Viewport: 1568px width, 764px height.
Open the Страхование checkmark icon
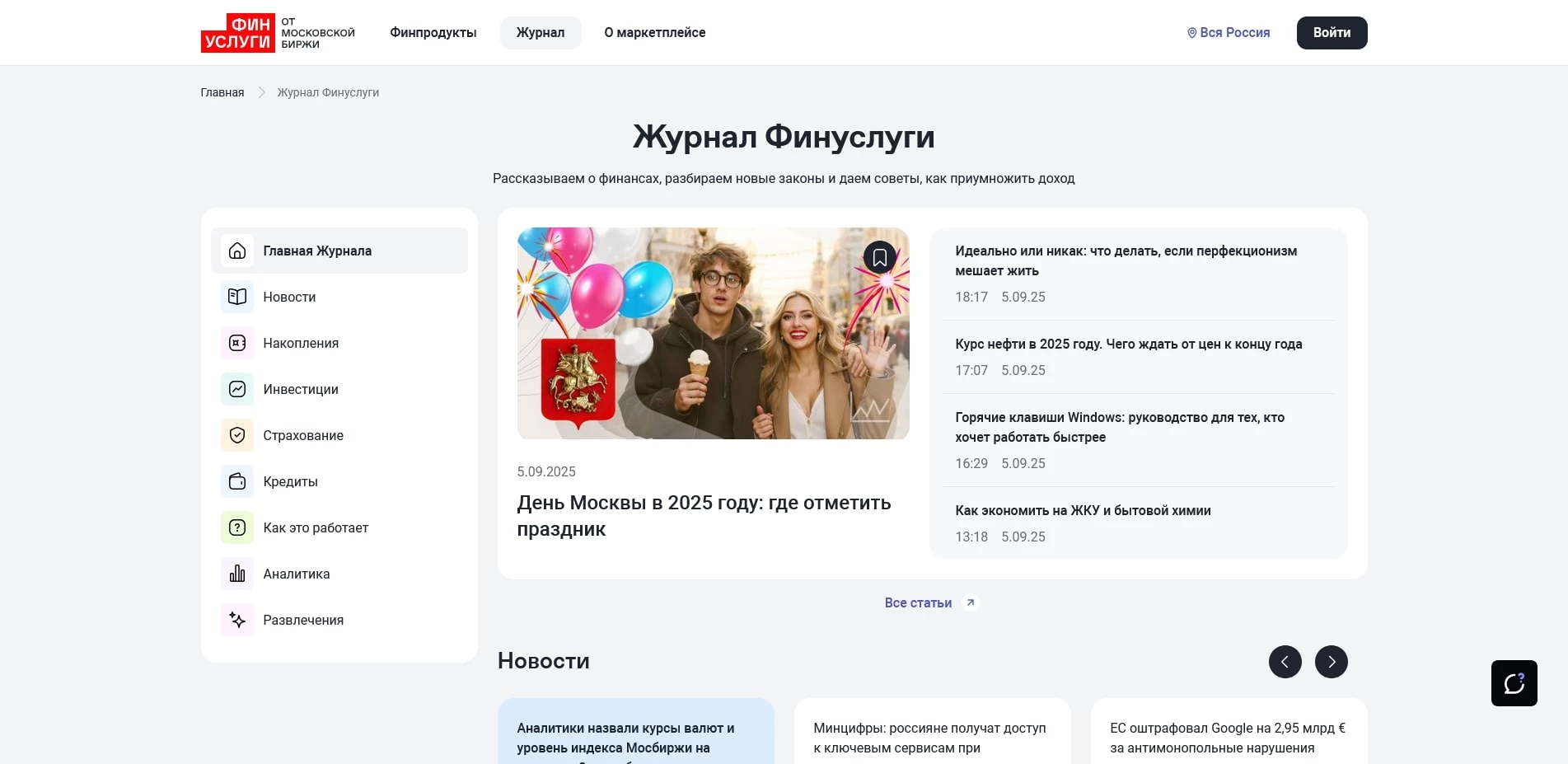click(236, 435)
